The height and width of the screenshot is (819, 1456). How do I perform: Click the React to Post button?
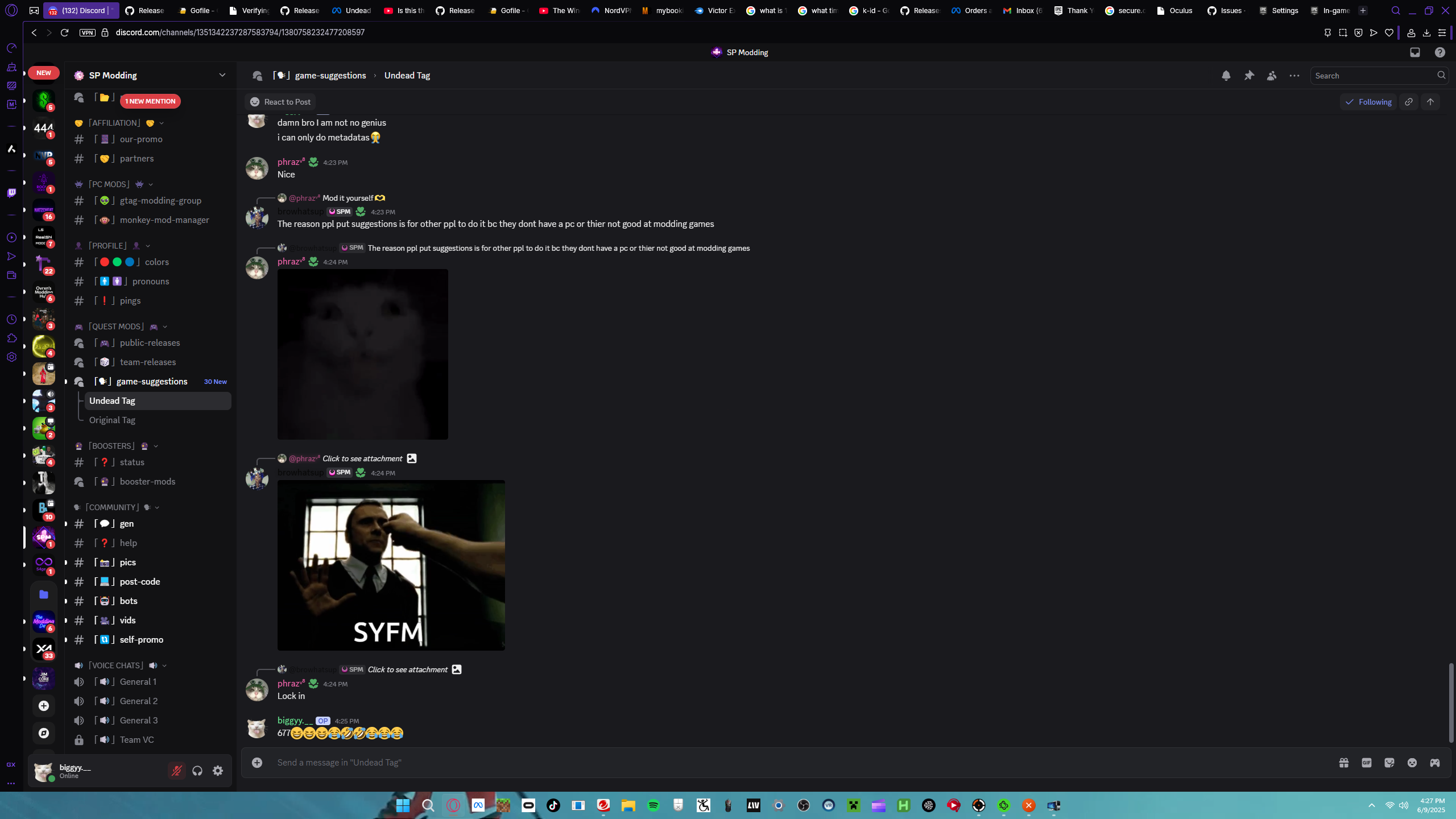[x=280, y=102]
